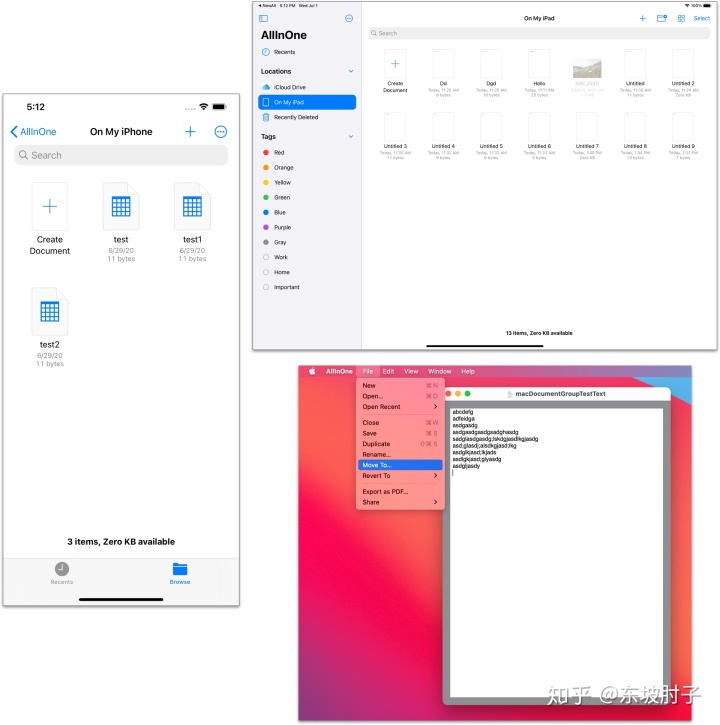Open the Edit menu
This screenshot has width=720, height=725.
[x=388, y=371]
